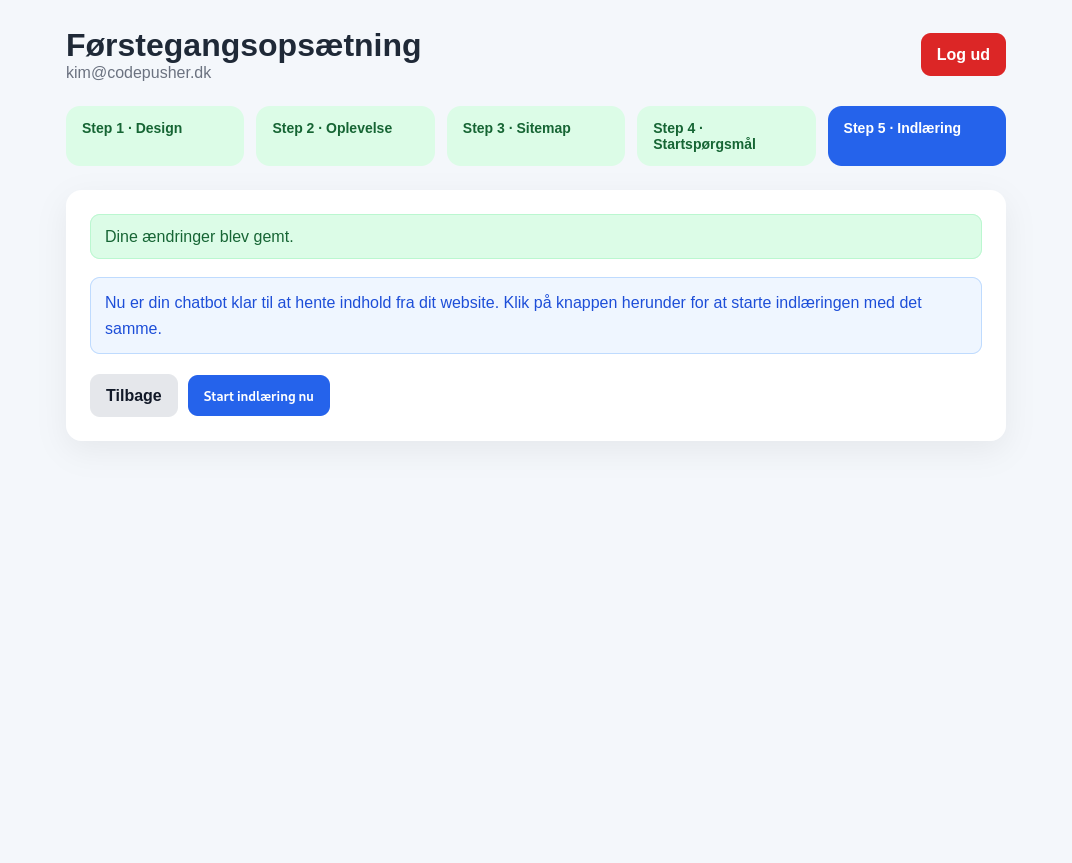Go to Step 3 · Sitemap tab
The image size is (1072, 863).
pyautogui.click(x=535, y=136)
